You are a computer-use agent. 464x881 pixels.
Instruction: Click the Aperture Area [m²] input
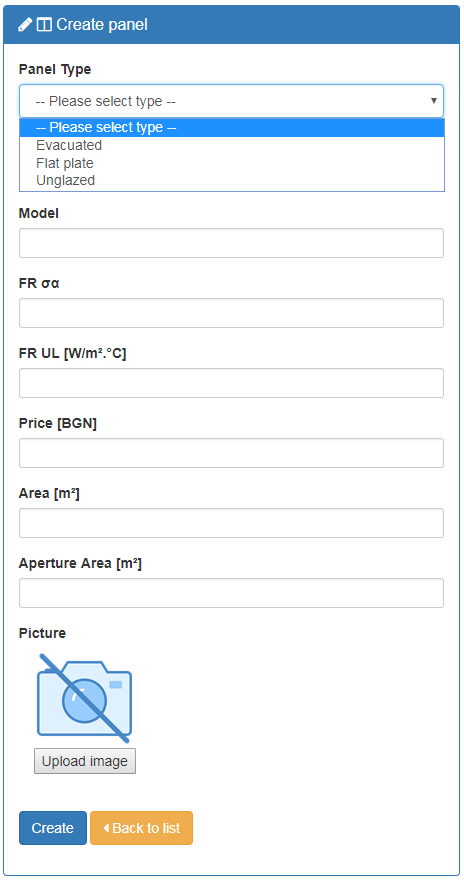point(231,593)
